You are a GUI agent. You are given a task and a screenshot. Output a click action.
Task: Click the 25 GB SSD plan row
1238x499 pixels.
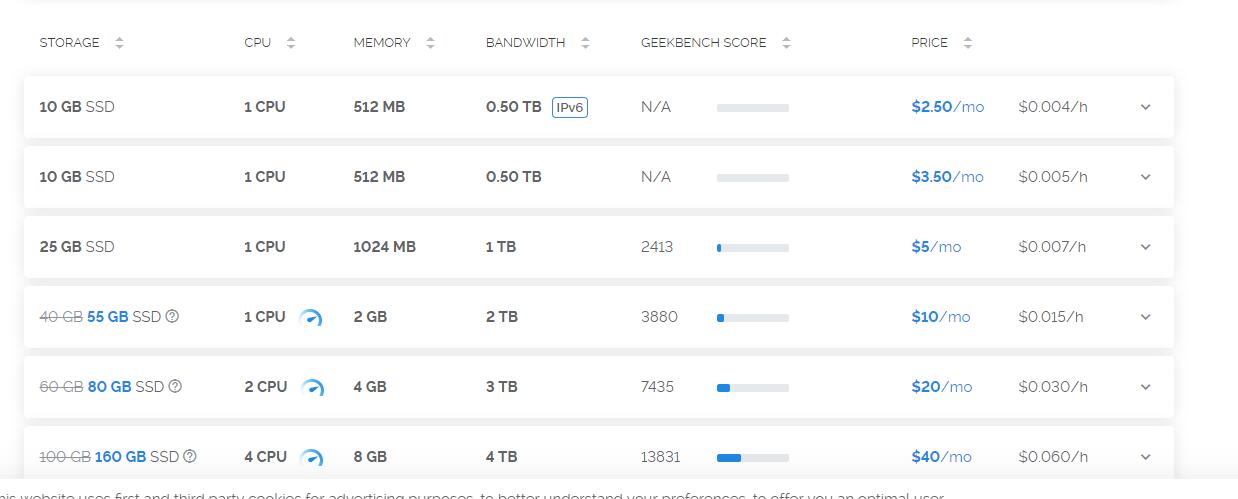599,247
